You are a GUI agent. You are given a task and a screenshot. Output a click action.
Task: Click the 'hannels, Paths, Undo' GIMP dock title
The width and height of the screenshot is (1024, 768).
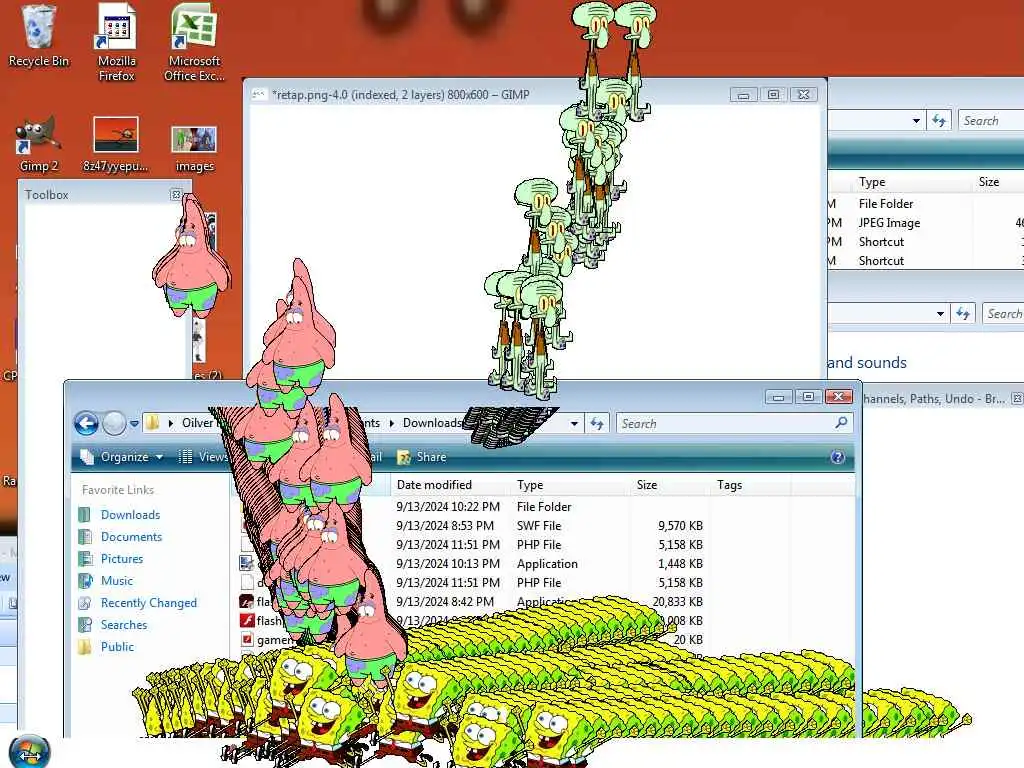pos(933,398)
